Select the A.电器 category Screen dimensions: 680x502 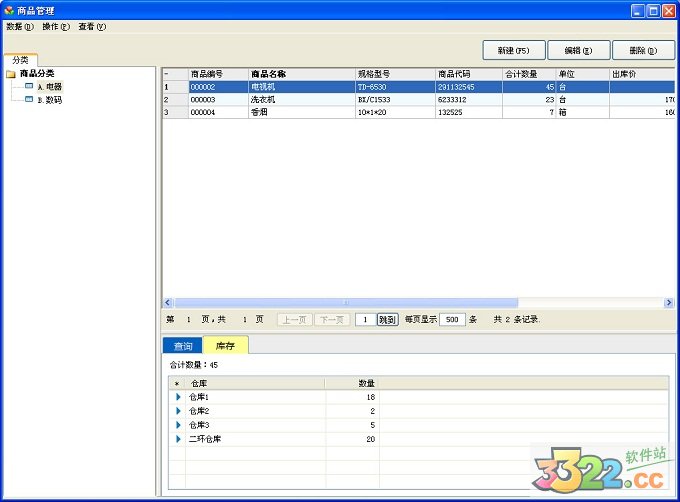point(49,87)
